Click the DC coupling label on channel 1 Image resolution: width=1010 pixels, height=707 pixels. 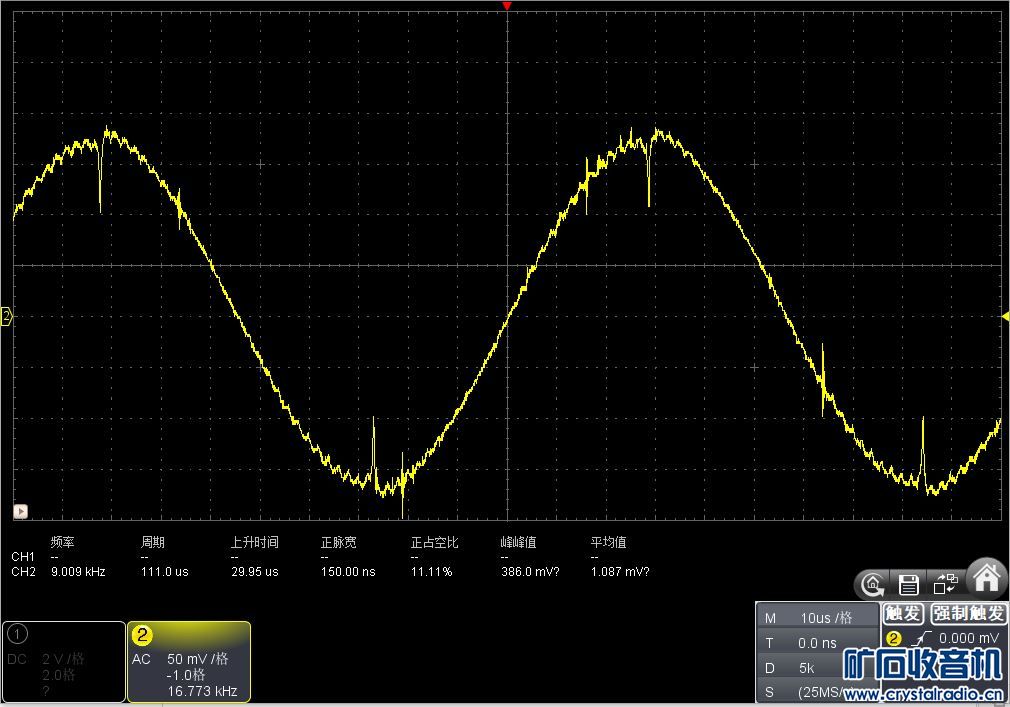pyautogui.click(x=17, y=659)
